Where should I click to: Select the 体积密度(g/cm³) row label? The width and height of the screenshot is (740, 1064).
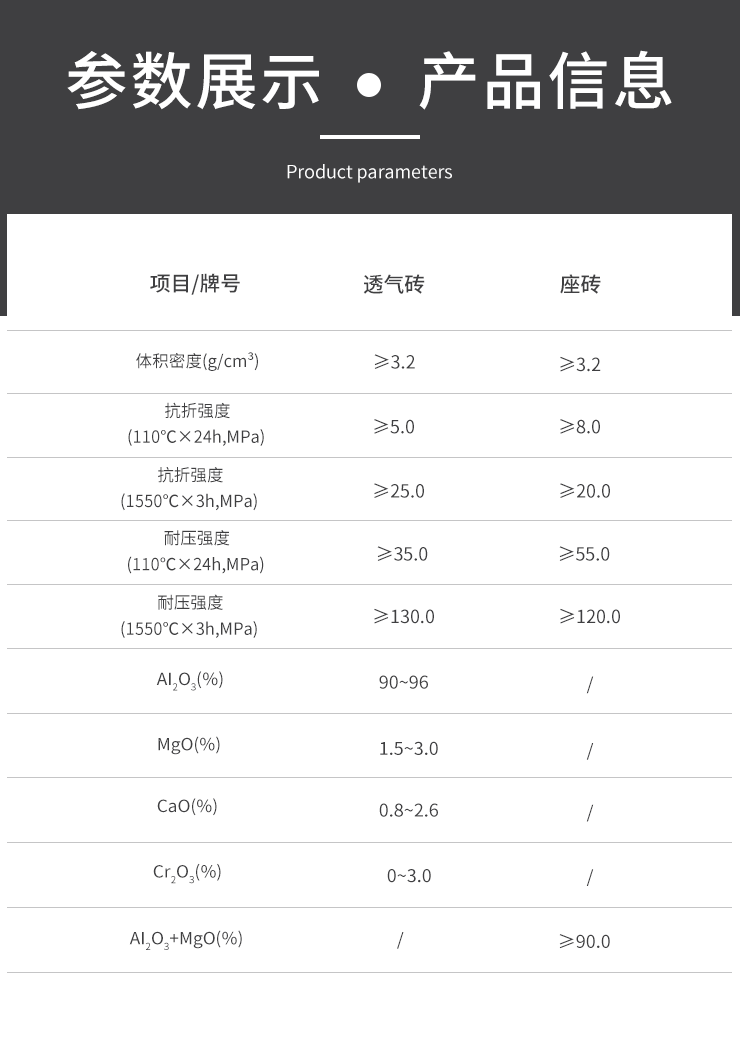click(x=197, y=360)
